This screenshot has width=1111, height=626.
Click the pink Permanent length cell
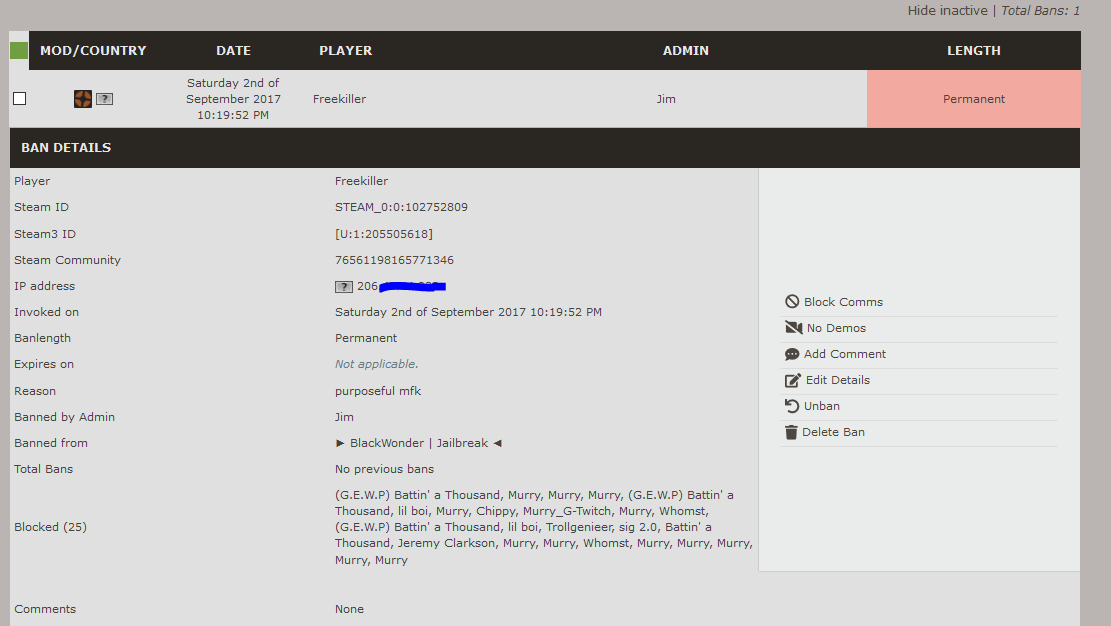(x=974, y=99)
